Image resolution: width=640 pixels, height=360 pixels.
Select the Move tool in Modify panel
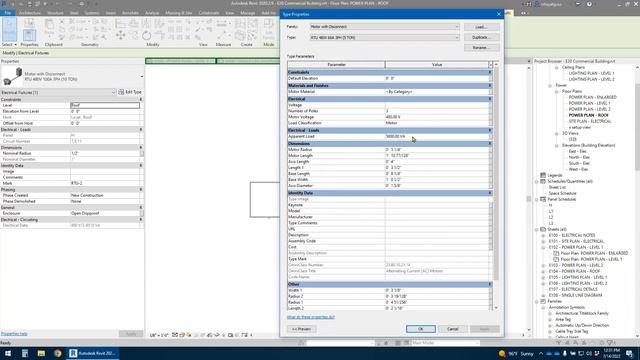pyautogui.click(x=120, y=36)
